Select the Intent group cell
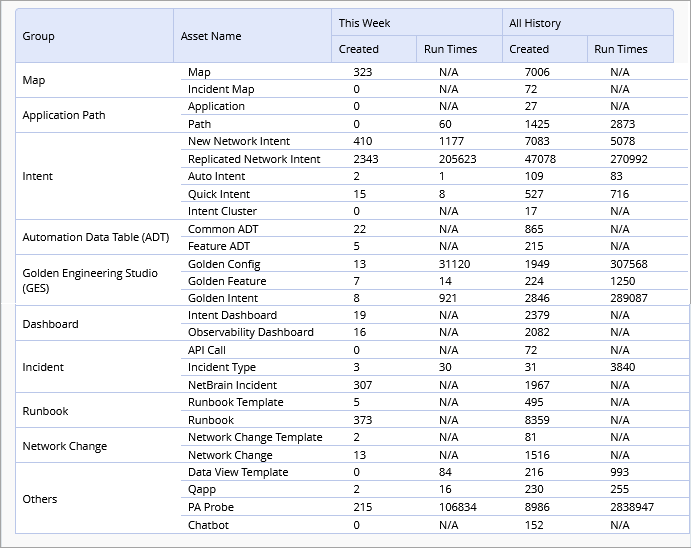 pyautogui.click(x=38, y=176)
